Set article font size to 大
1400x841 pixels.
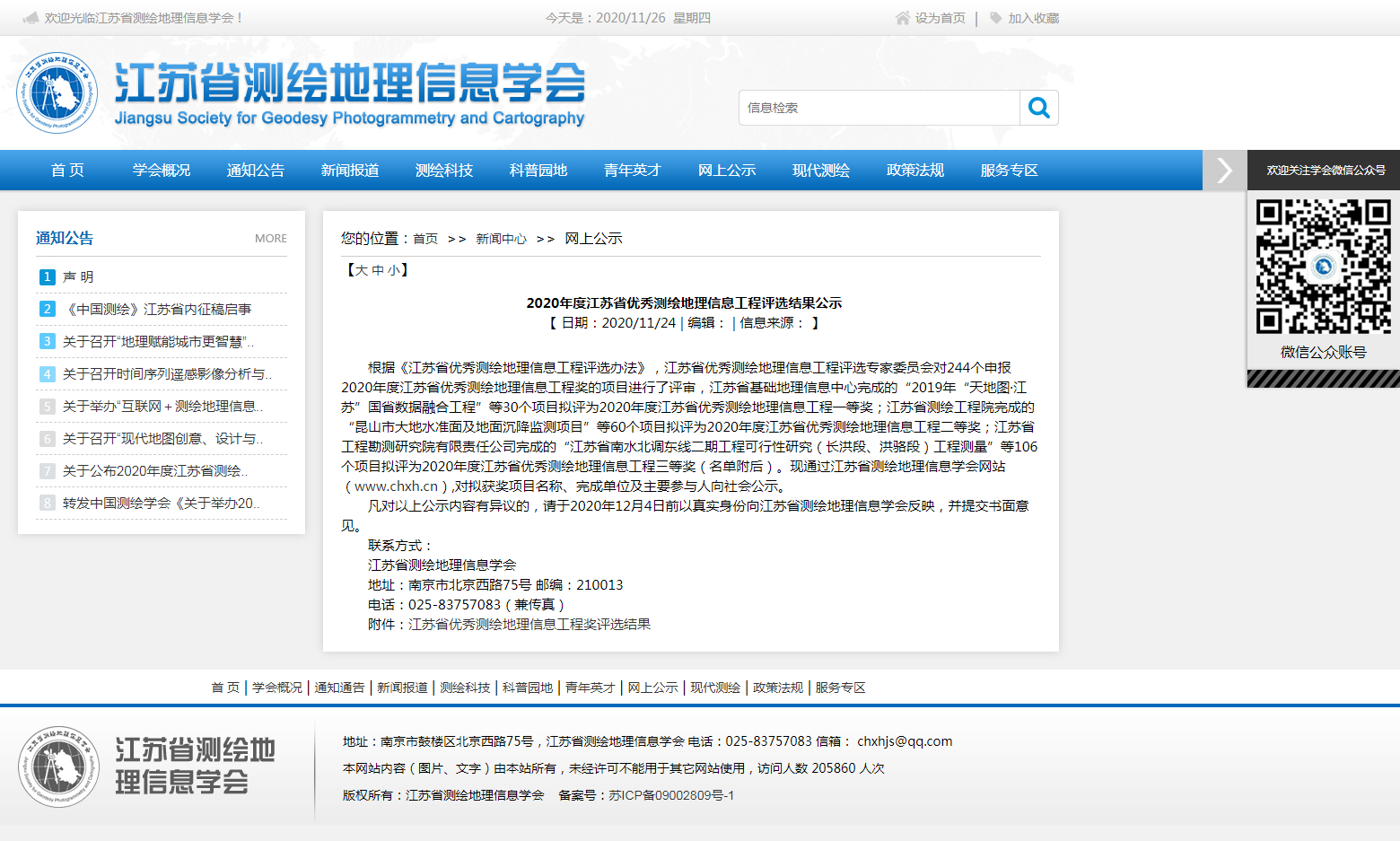(x=361, y=270)
